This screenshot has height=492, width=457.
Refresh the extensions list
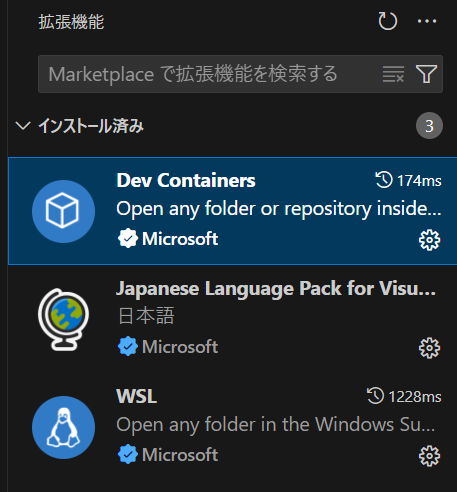(x=388, y=21)
